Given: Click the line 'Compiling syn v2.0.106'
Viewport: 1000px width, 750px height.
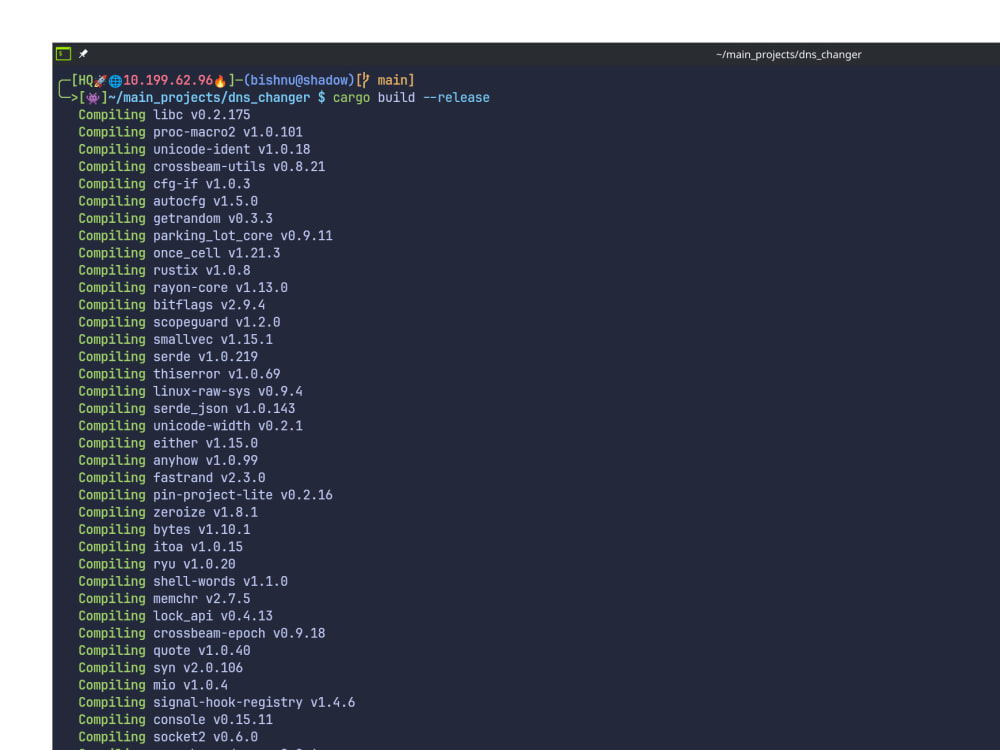Looking at the screenshot, I should pos(160,667).
